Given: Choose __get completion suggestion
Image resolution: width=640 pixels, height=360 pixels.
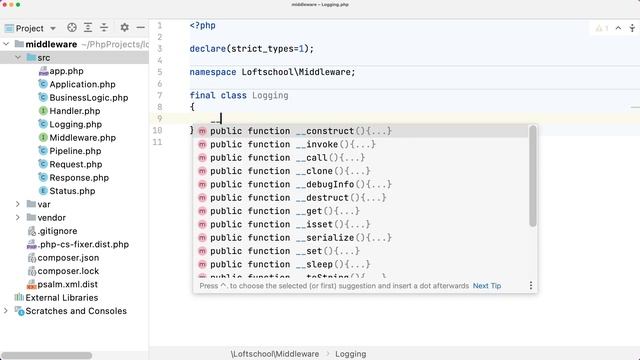Looking at the screenshot, I should tap(361, 211).
